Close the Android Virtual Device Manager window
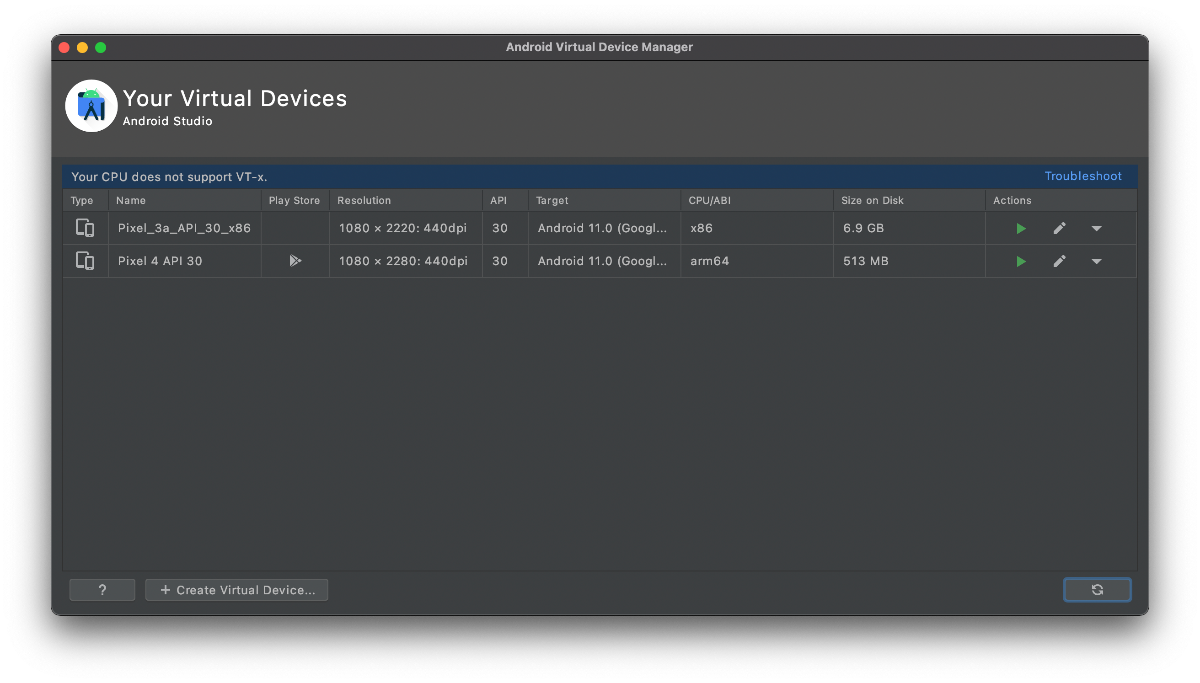Image resolution: width=1200 pixels, height=683 pixels. pos(64,47)
